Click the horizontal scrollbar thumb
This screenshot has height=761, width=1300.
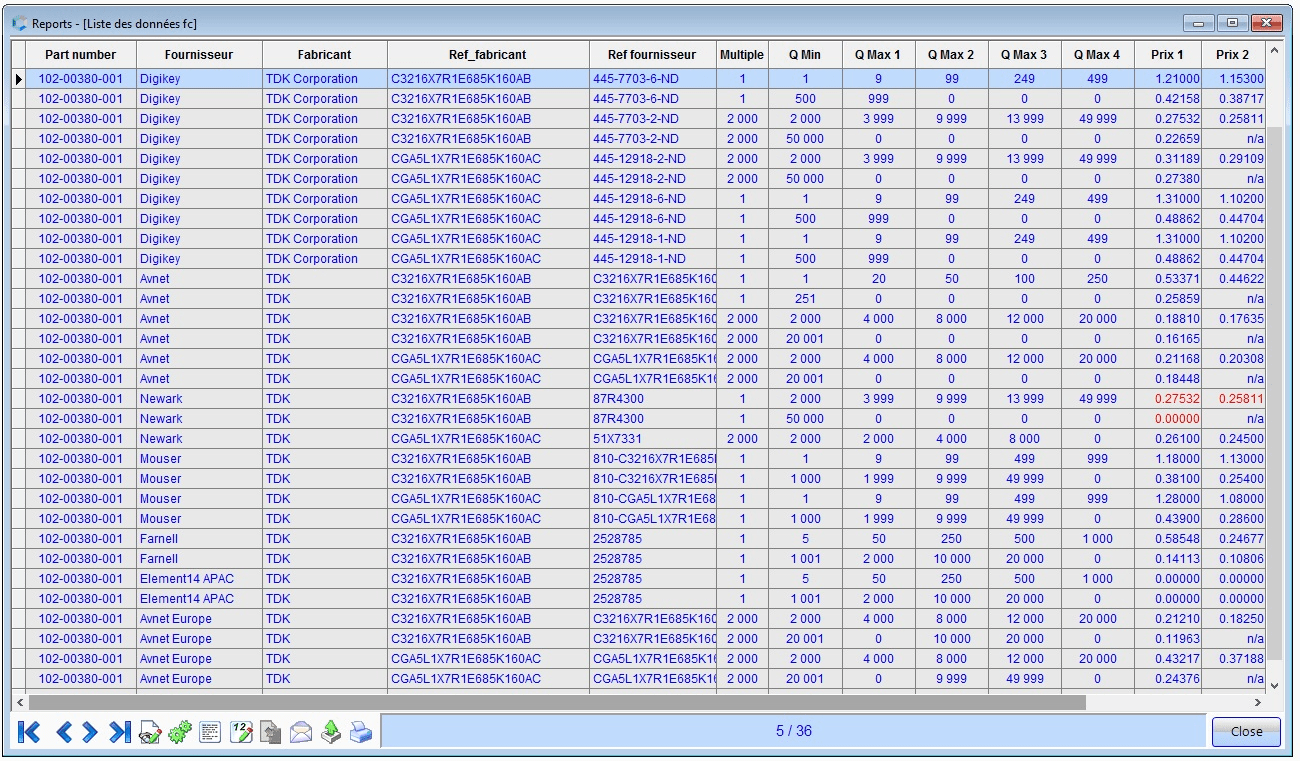(x=557, y=703)
